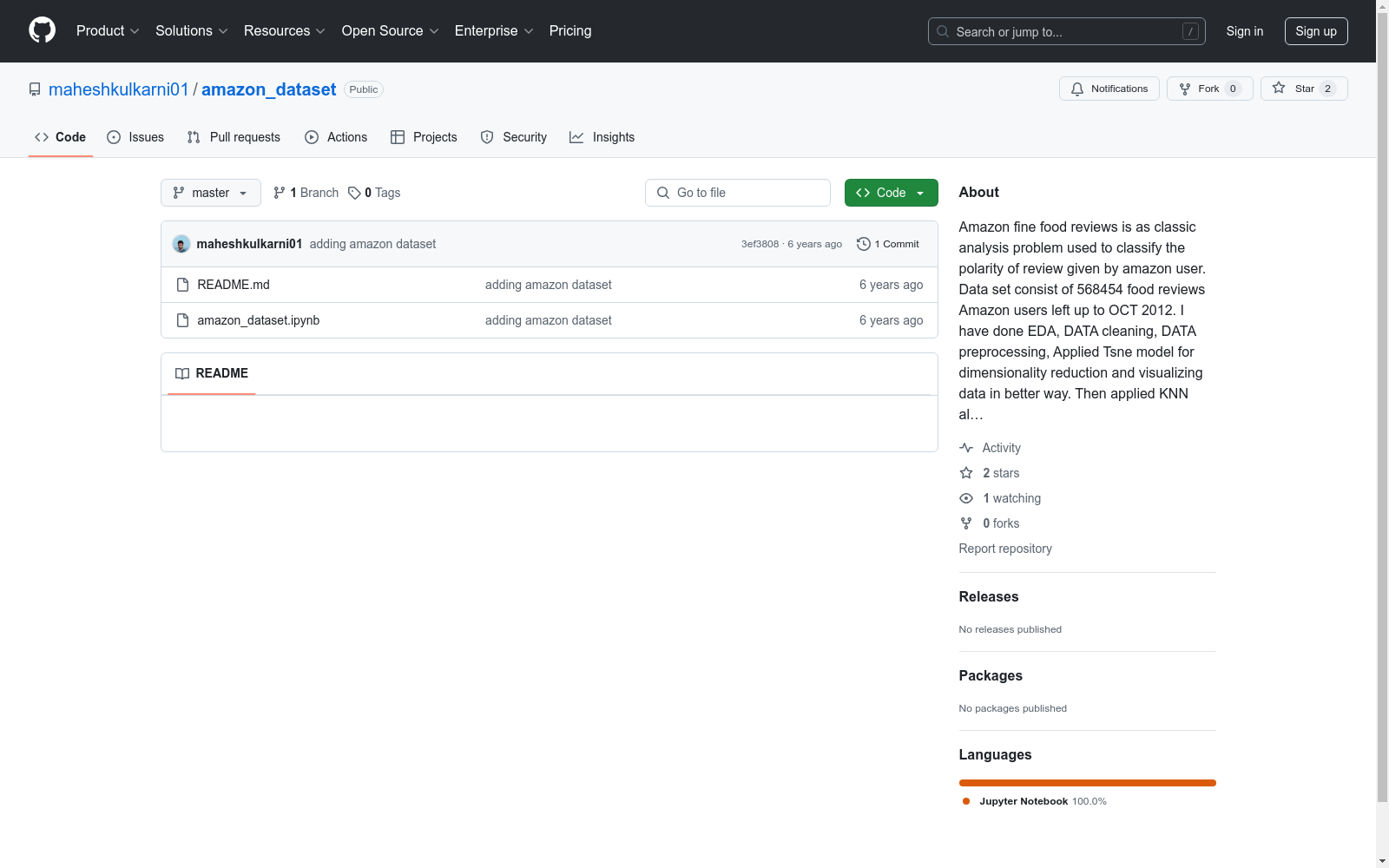Open README.md file

(234, 285)
